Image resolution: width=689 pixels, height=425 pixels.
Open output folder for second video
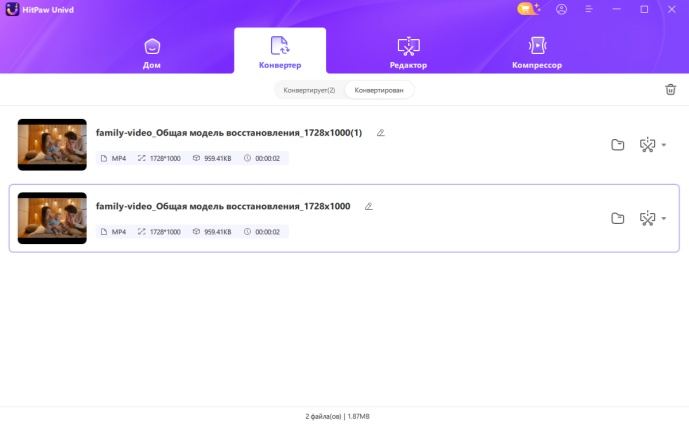(618, 218)
